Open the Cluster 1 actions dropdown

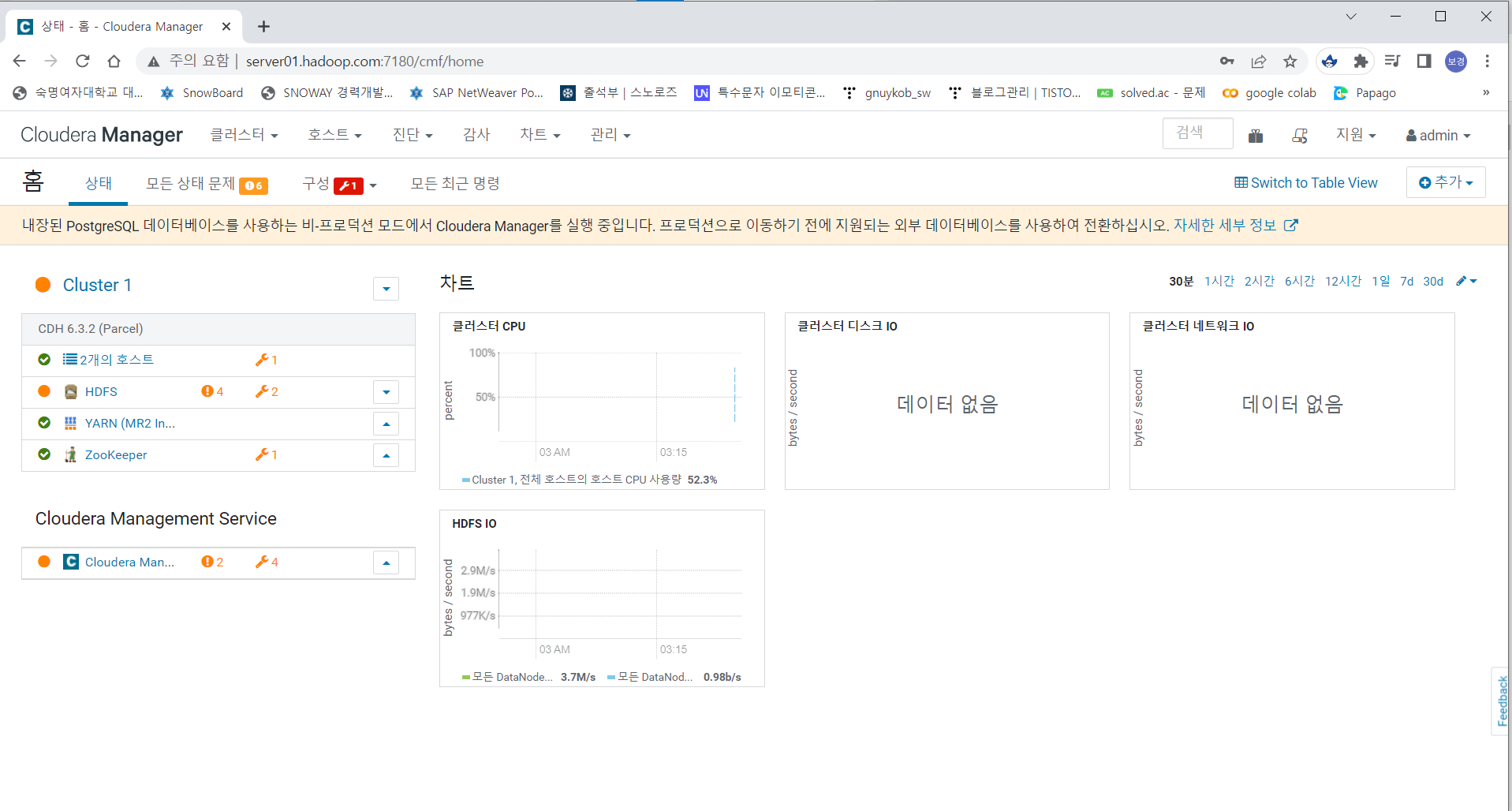pos(386,289)
